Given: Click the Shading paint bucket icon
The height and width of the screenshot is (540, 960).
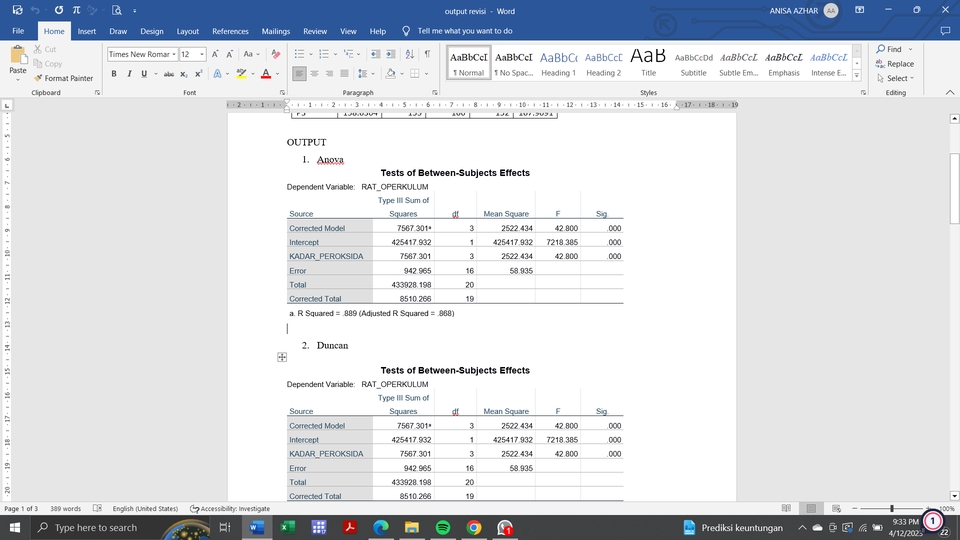Looking at the screenshot, I should pos(390,73).
